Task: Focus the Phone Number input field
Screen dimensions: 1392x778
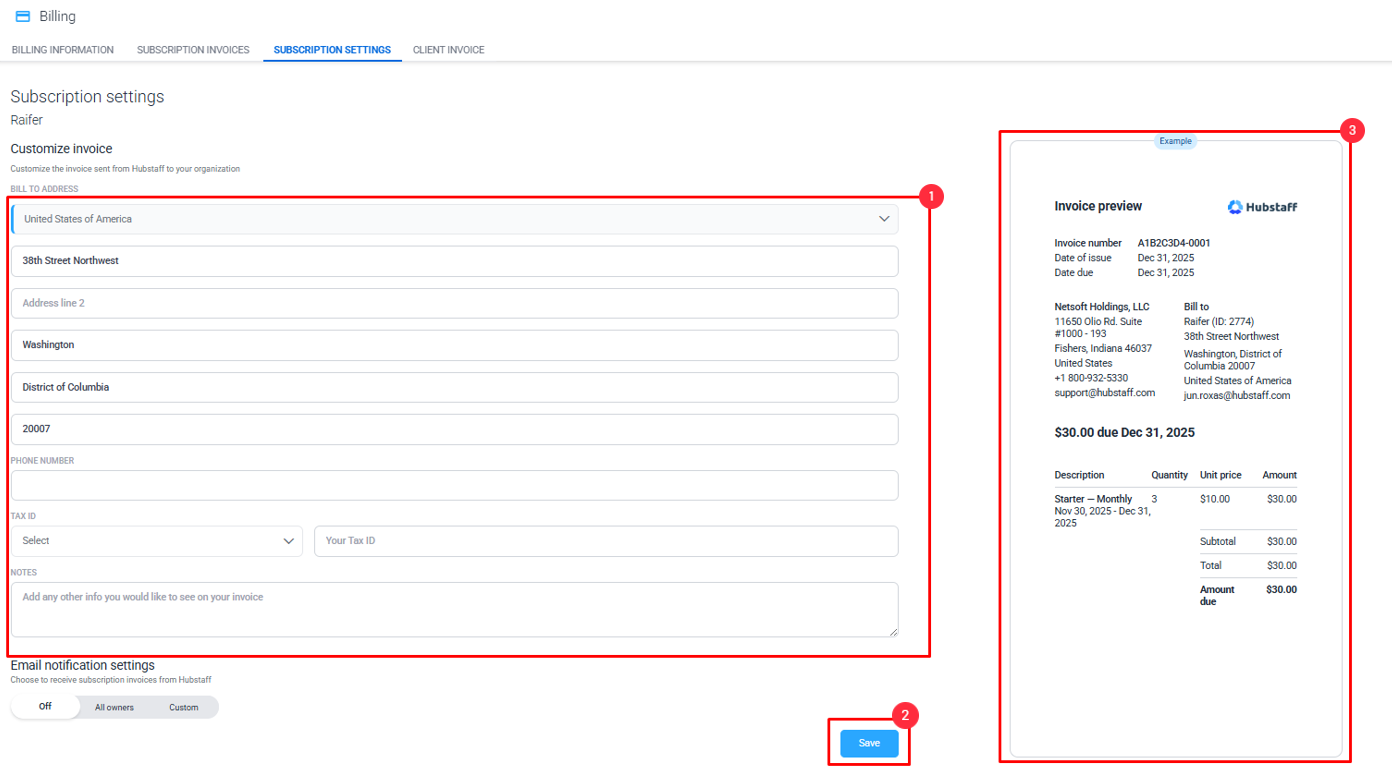Action: click(x=455, y=485)
